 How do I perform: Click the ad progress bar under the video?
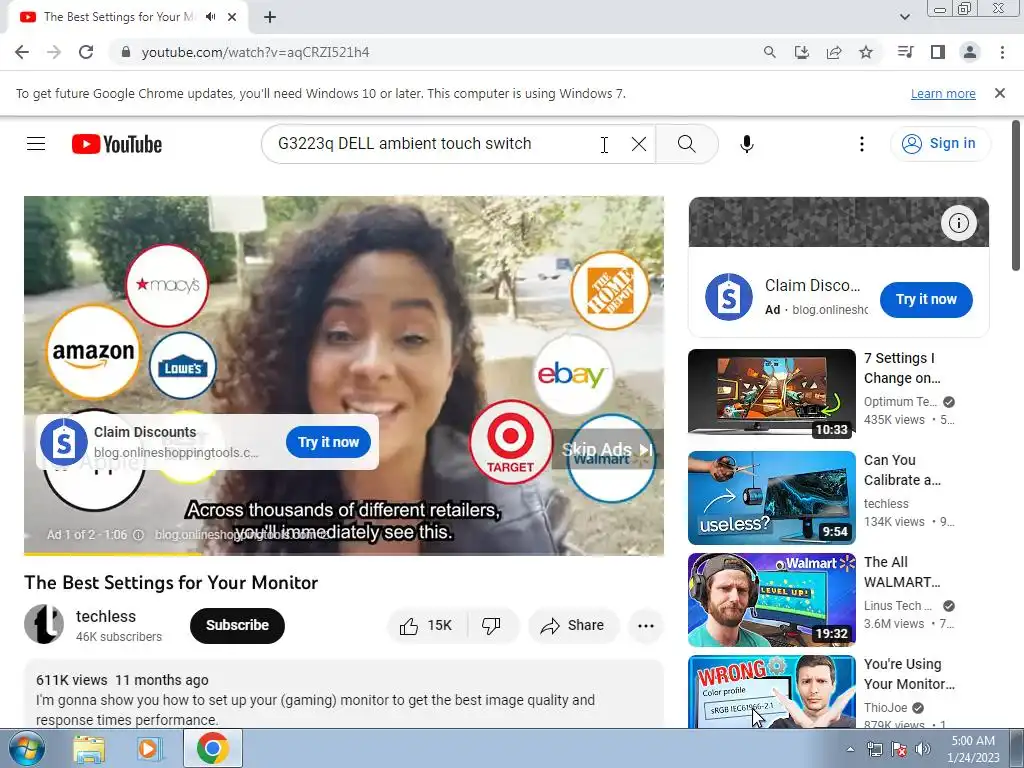344,554
